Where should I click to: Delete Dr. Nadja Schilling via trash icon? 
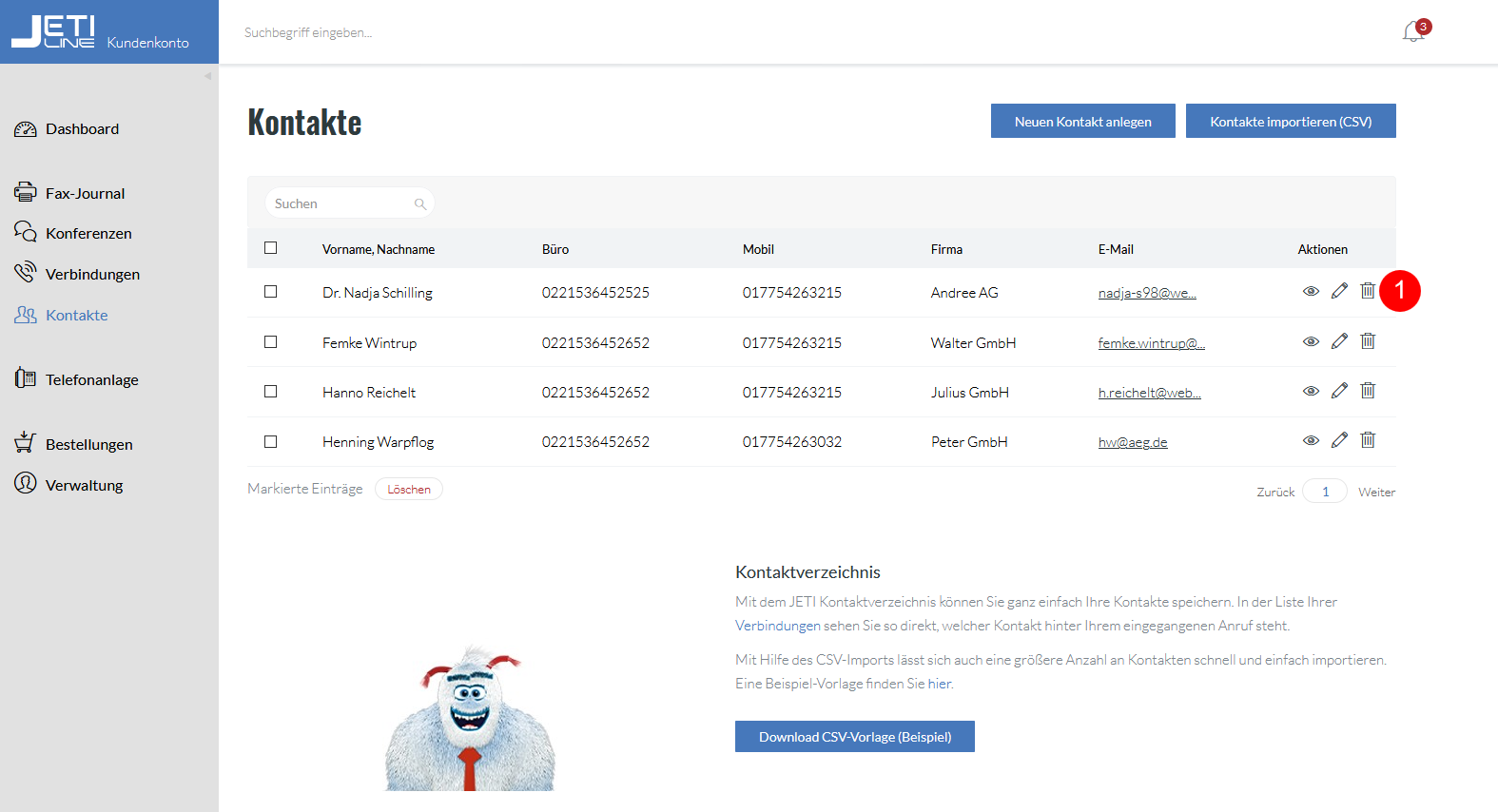1368,291
